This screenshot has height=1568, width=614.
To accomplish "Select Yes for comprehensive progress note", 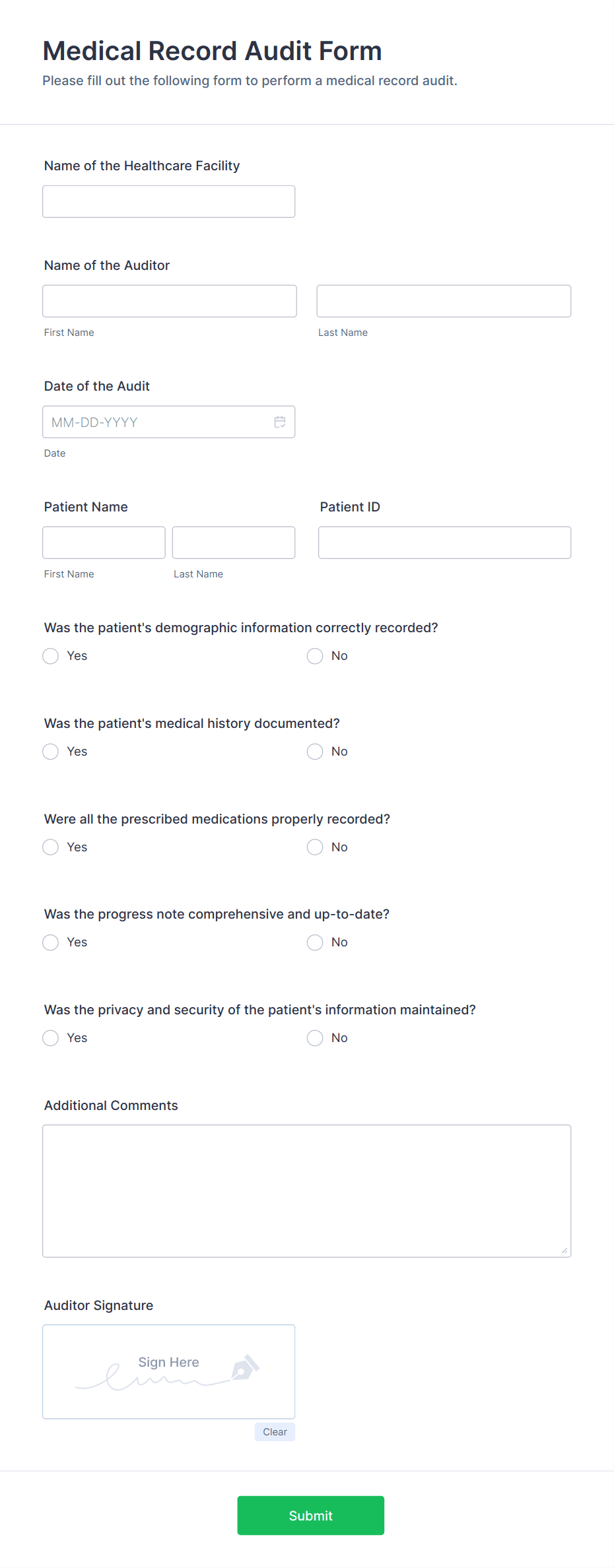I will point(50,942).
